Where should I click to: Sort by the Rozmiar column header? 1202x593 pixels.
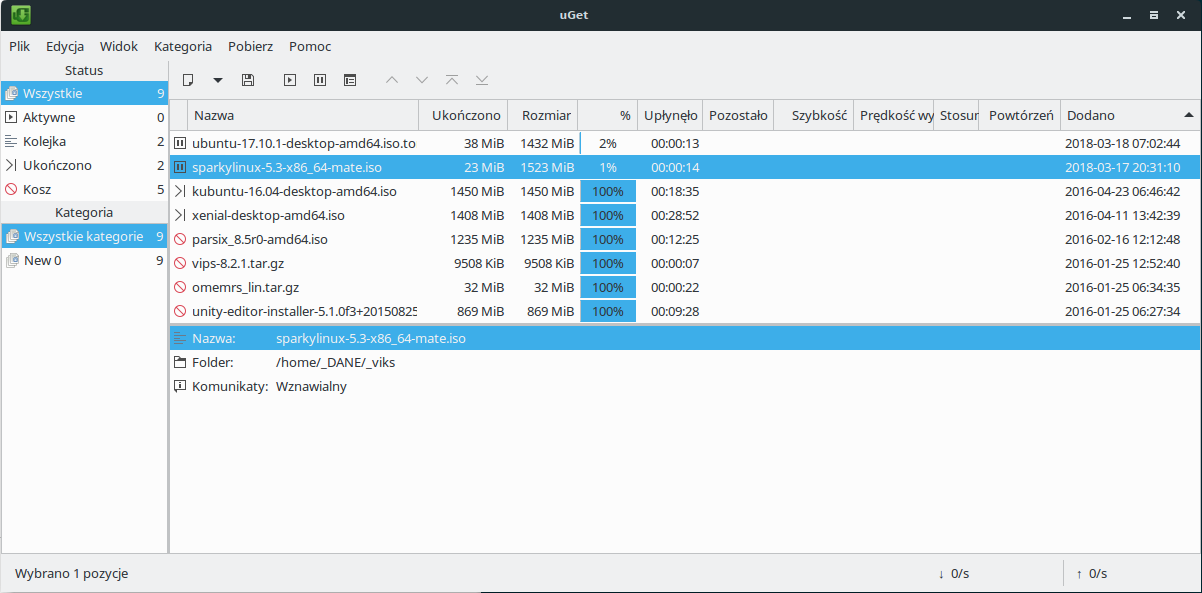coord(543,115)
